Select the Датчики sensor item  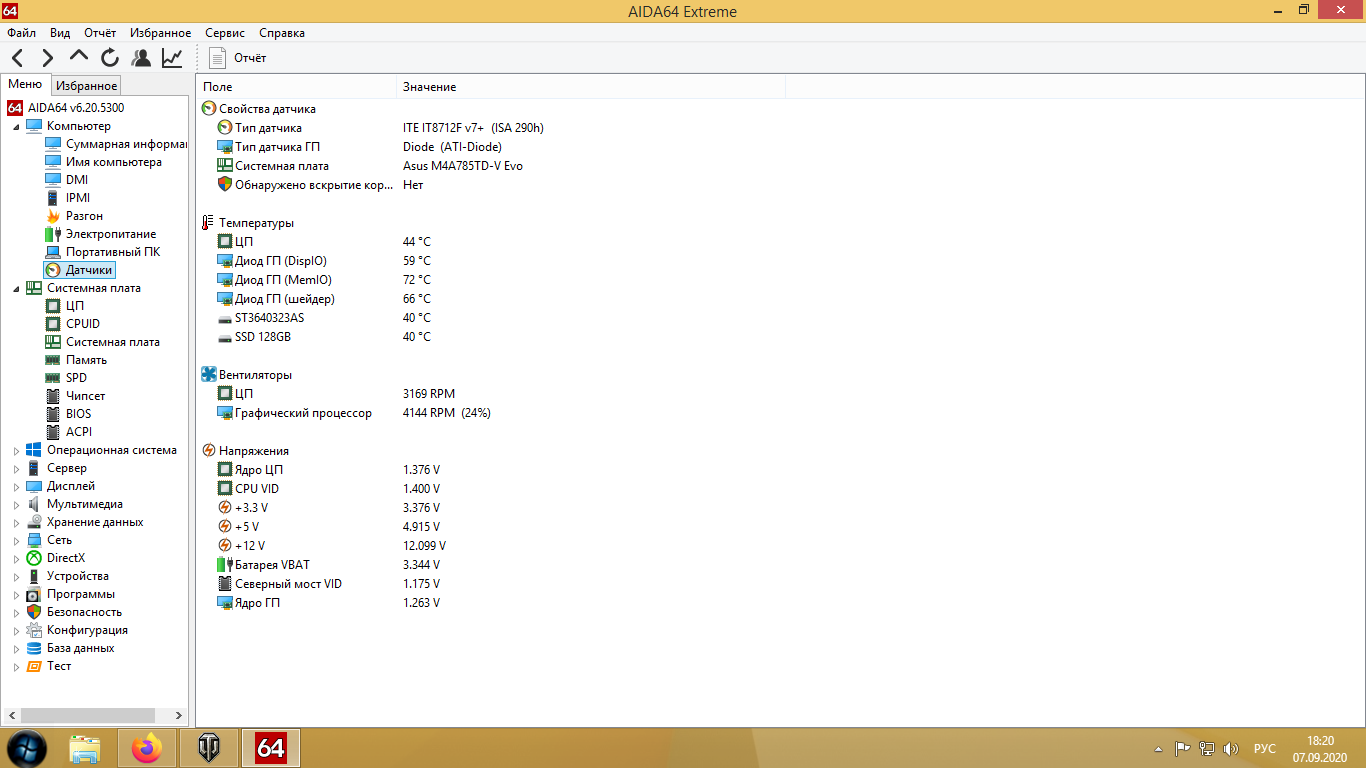(x=79, y=270)
